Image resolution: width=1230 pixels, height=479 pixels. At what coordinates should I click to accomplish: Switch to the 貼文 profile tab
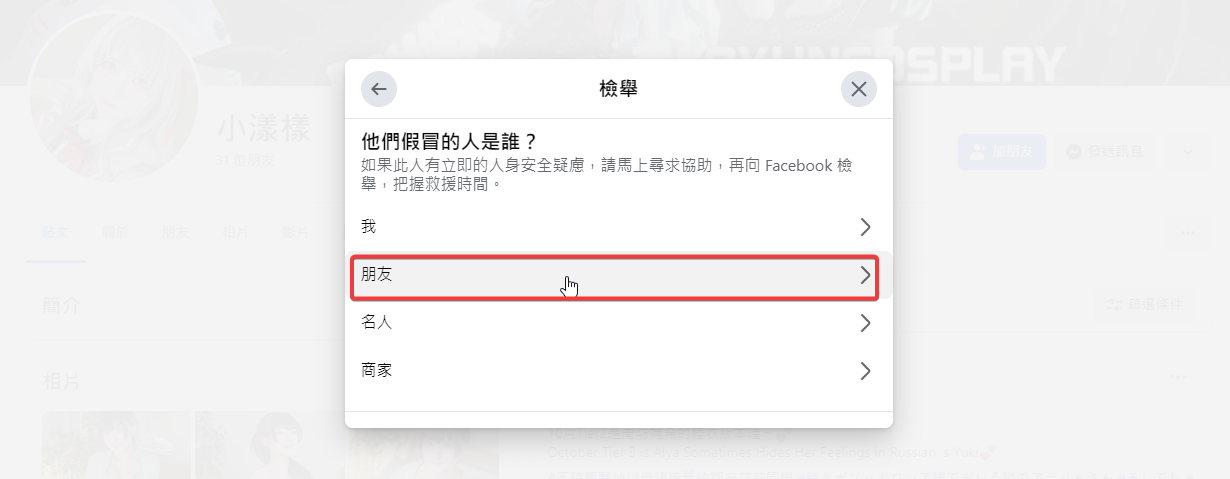56,233
